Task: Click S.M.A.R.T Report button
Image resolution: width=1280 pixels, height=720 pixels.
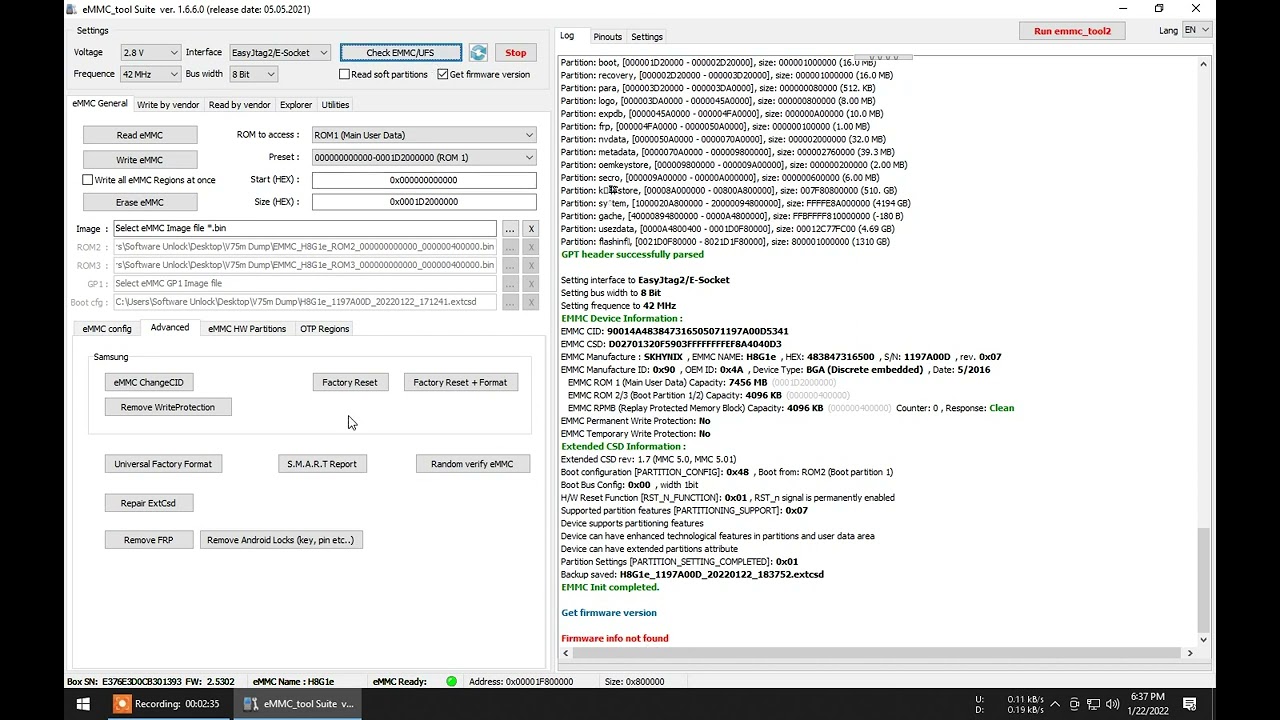Action: [x=322, y=464]
